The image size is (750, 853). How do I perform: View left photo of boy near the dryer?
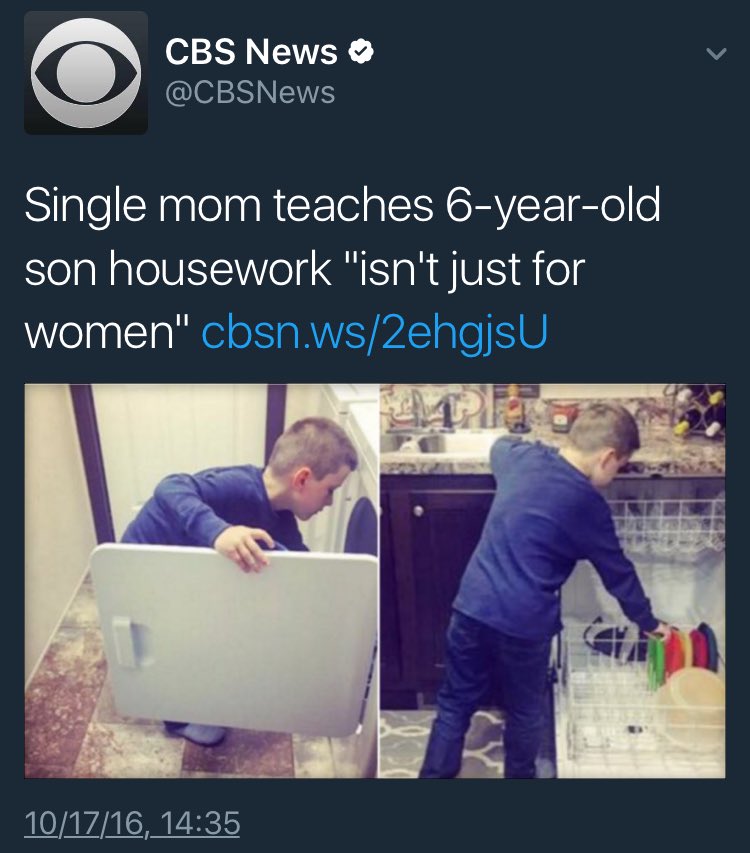point(201,581)
